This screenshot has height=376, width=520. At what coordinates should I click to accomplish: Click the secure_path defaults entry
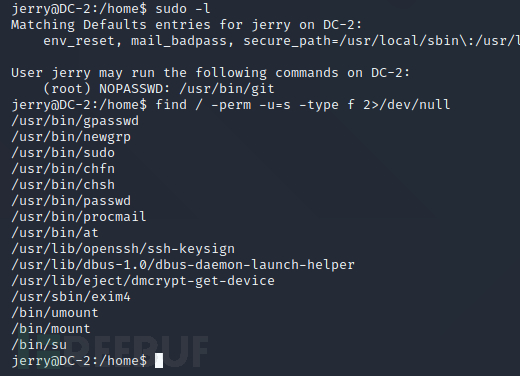point(381,41)
